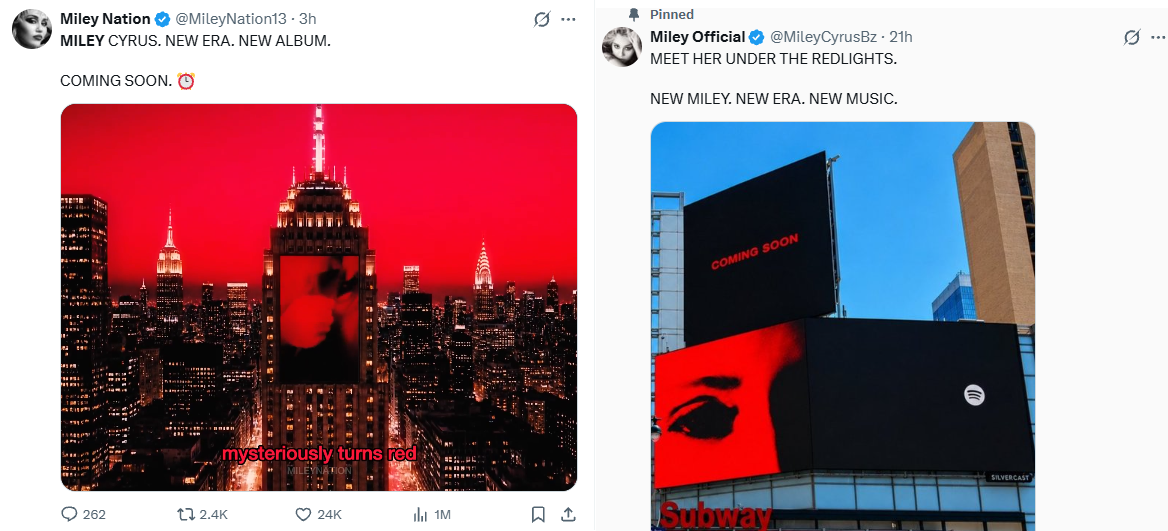
Task: Open the red New York skyline image
Action: [x=319, y=297]
